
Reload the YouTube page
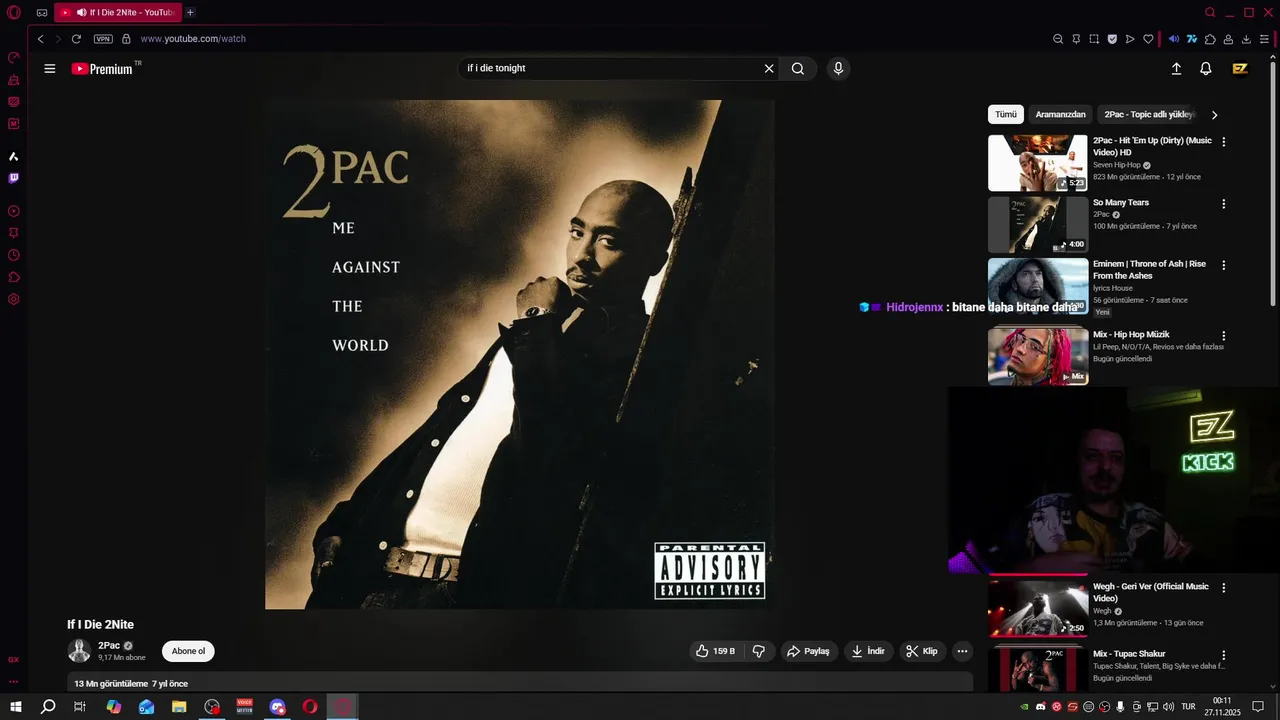(x=76, y=39)
